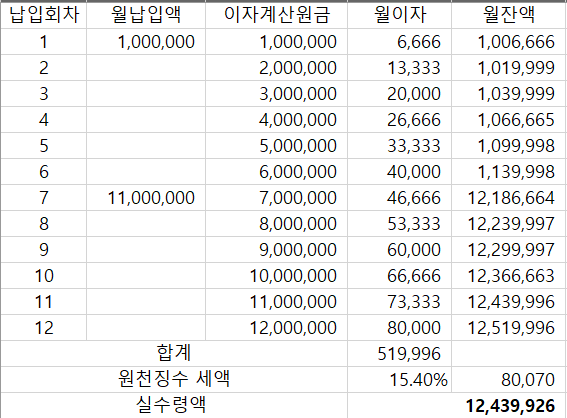567x418 pixels.
Task: Select the 월납입액 header cell
Action: pyautogui.click(x=146, y=15)
